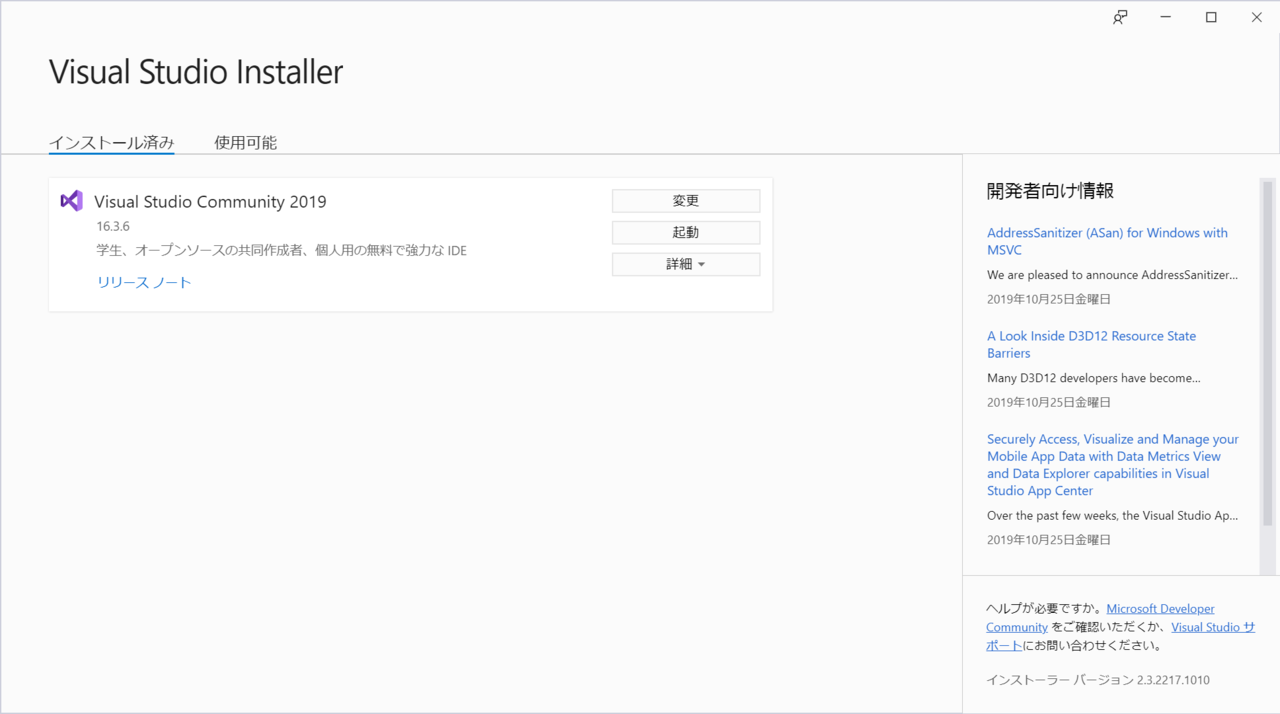The width and height of the screenshot is (1280, 714).
Task: Click the feedback icon in the title bar
Action: click(x=1120, y=17)
